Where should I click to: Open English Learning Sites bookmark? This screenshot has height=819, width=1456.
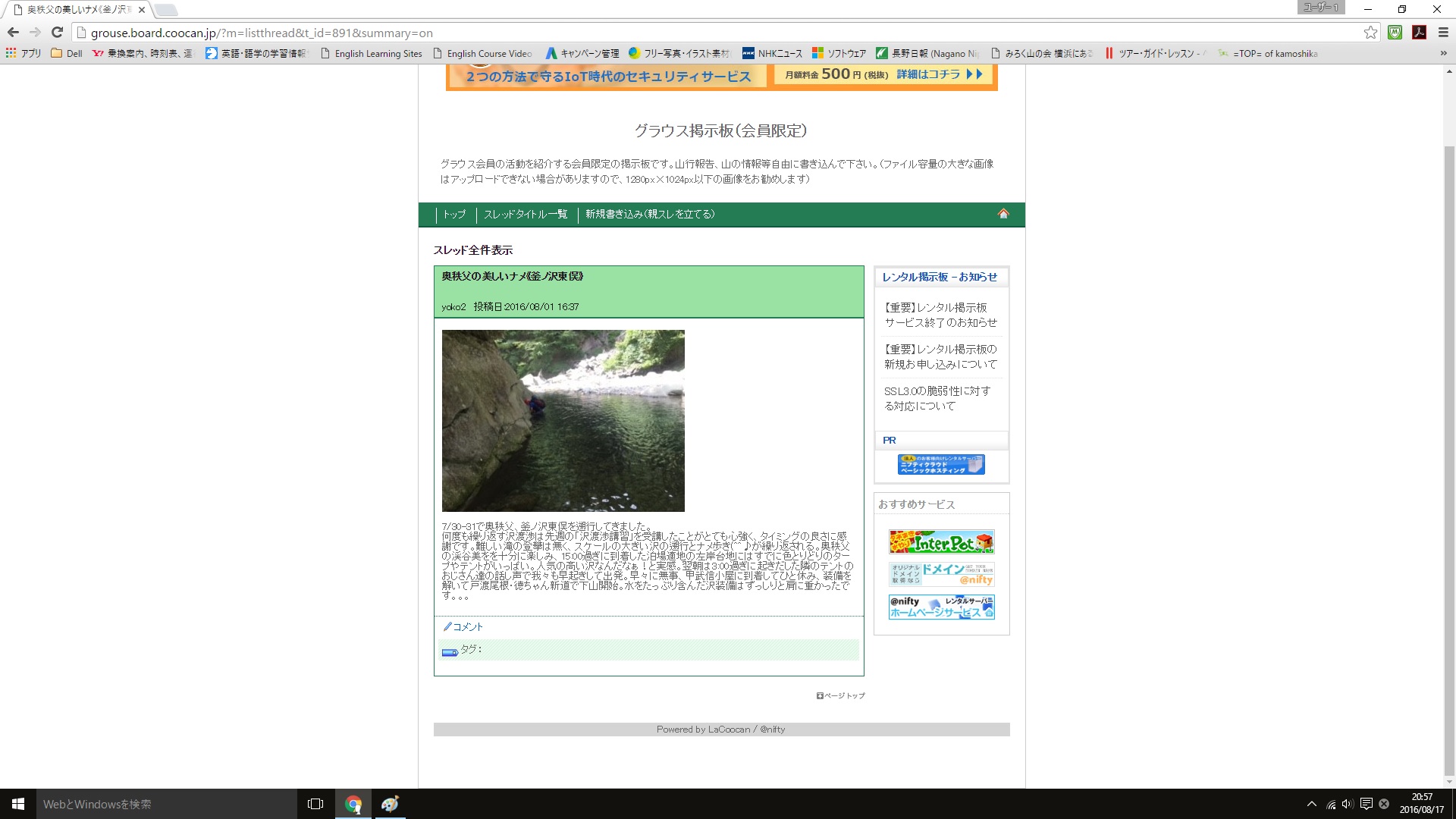(372, 53)
